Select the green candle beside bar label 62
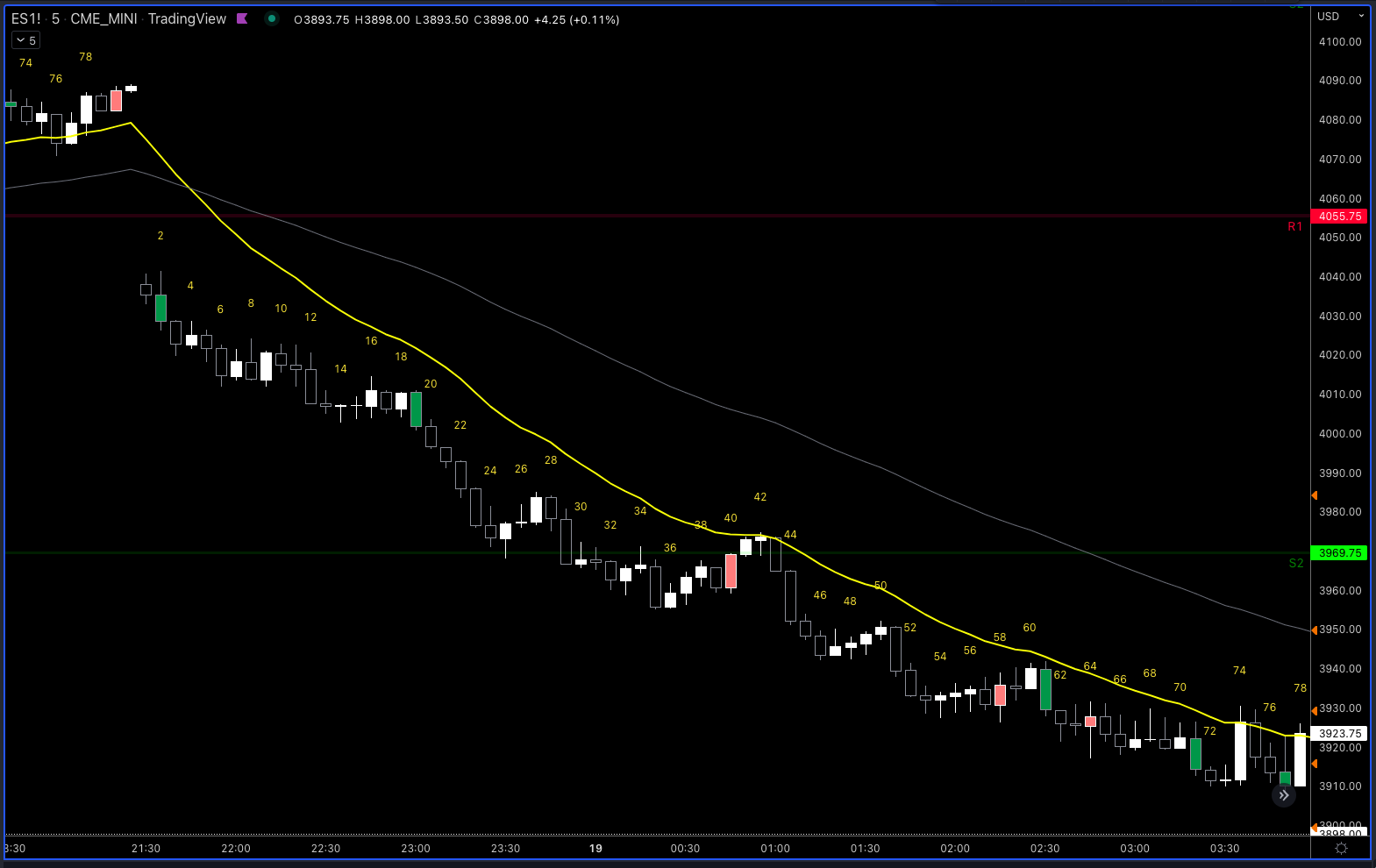 coord(1045,690)
